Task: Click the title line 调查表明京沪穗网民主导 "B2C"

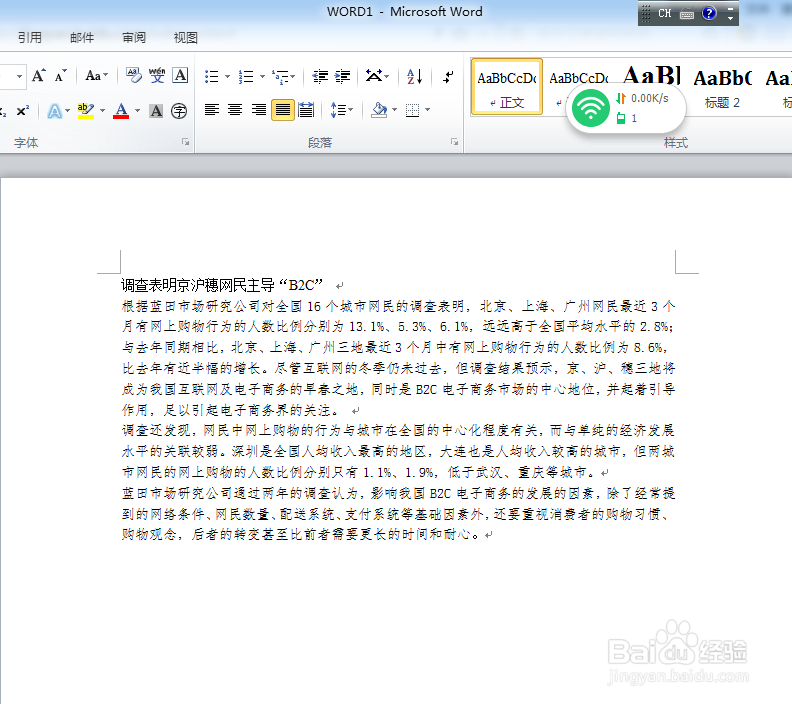Action: [222, 285]
